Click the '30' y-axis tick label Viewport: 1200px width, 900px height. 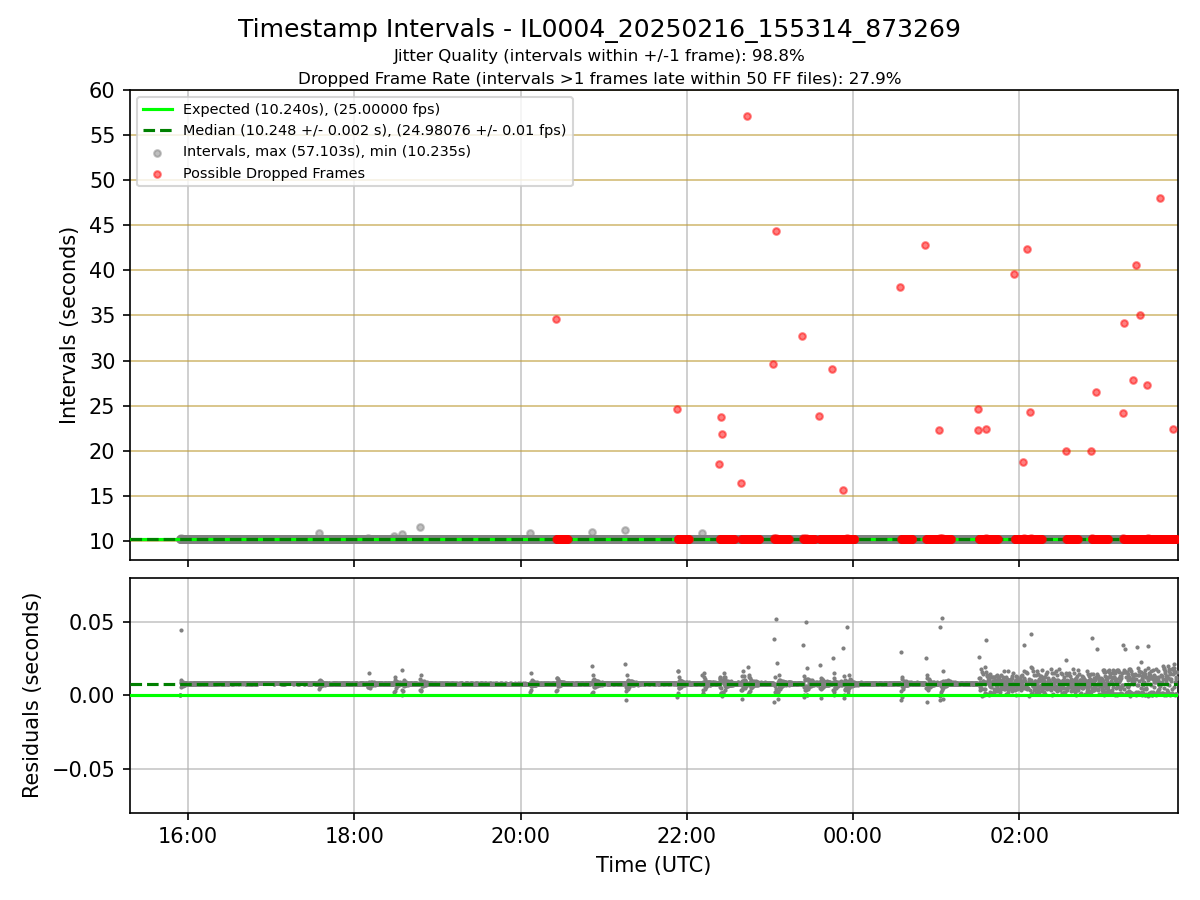tap(104, 361)
